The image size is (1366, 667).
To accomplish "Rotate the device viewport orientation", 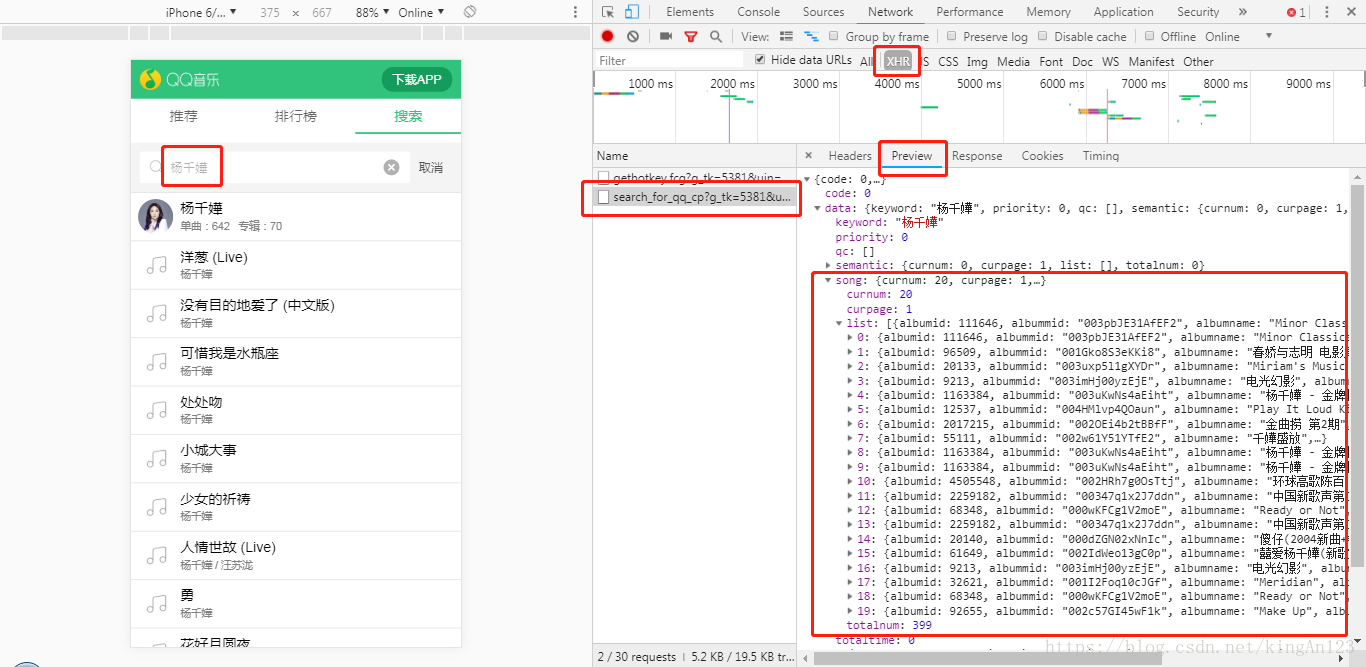I will coord(470,12).
